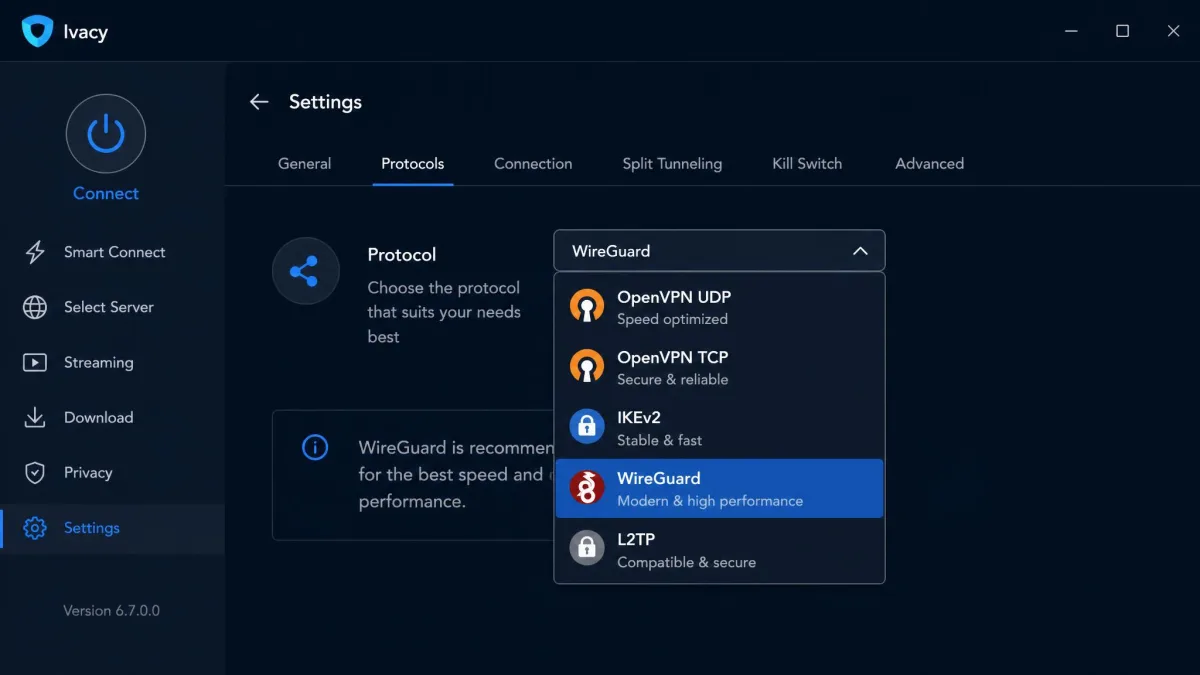Image resolution: width=1200 pixels, height=675 pixels.
Task: Click the 'Secure & reliable' description
Action: coord(672,379)
